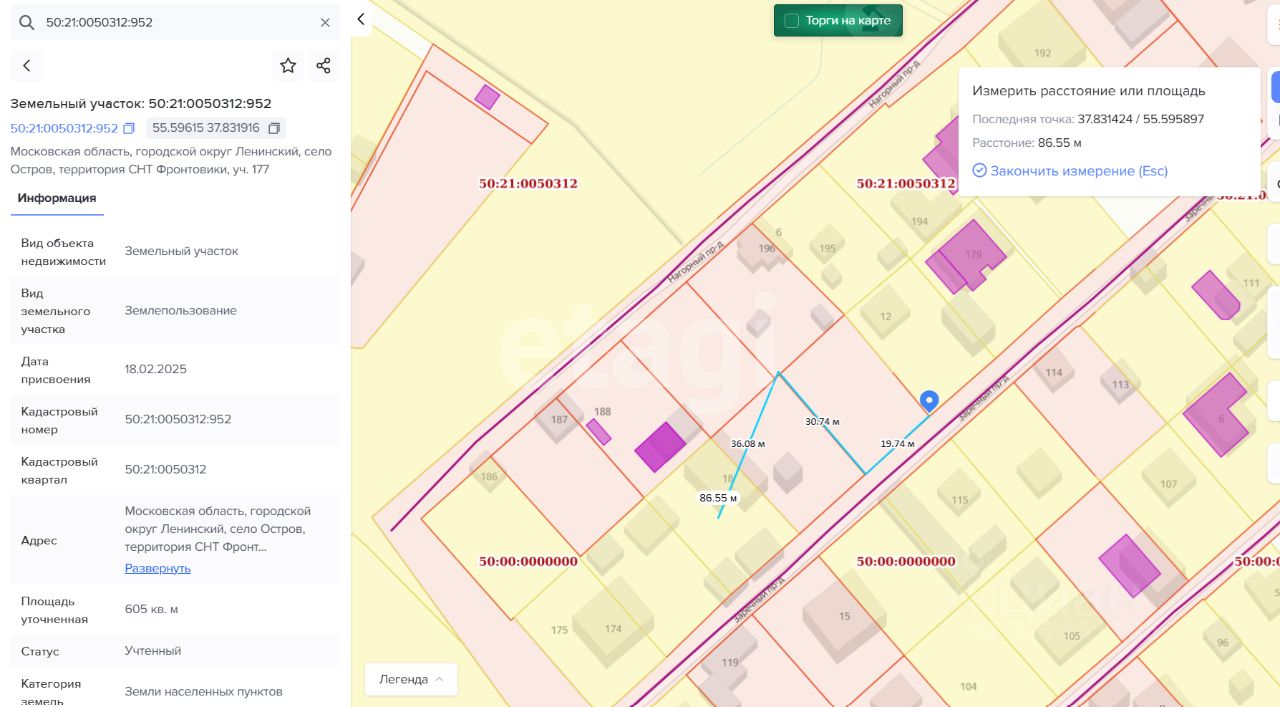This screenshot has width=1280, height=707.
Task: Open cadastral number link 50:21:0050312:952
Action: click(64, 128)
